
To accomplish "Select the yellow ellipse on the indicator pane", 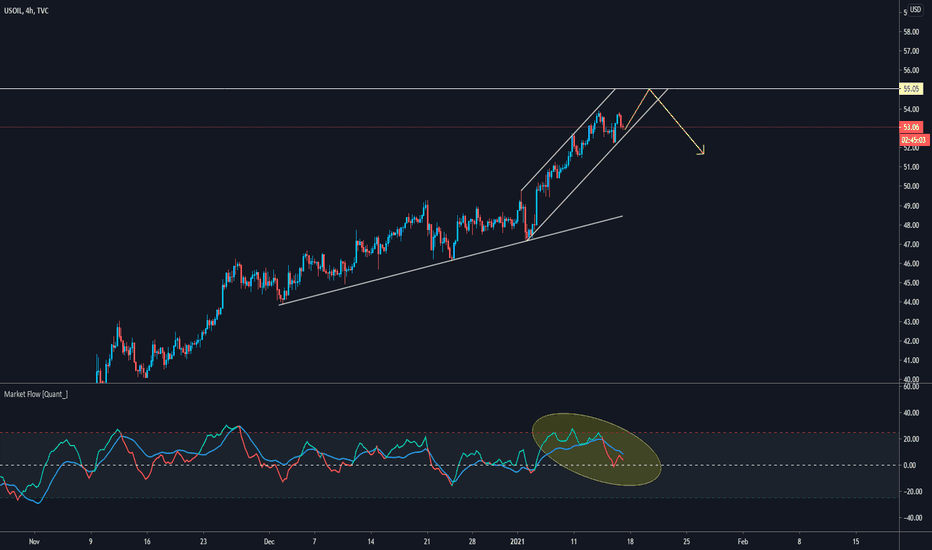I will coord(596,450).
